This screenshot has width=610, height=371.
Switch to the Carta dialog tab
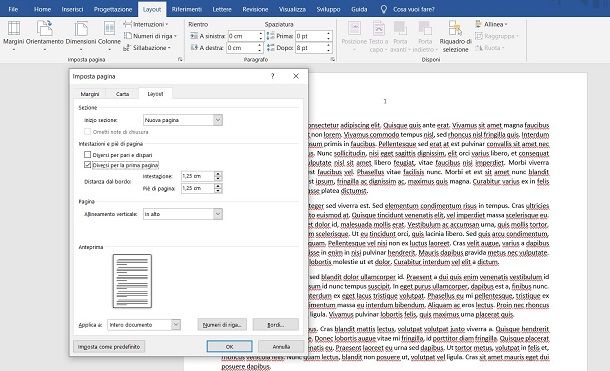(x=122, y=94)
